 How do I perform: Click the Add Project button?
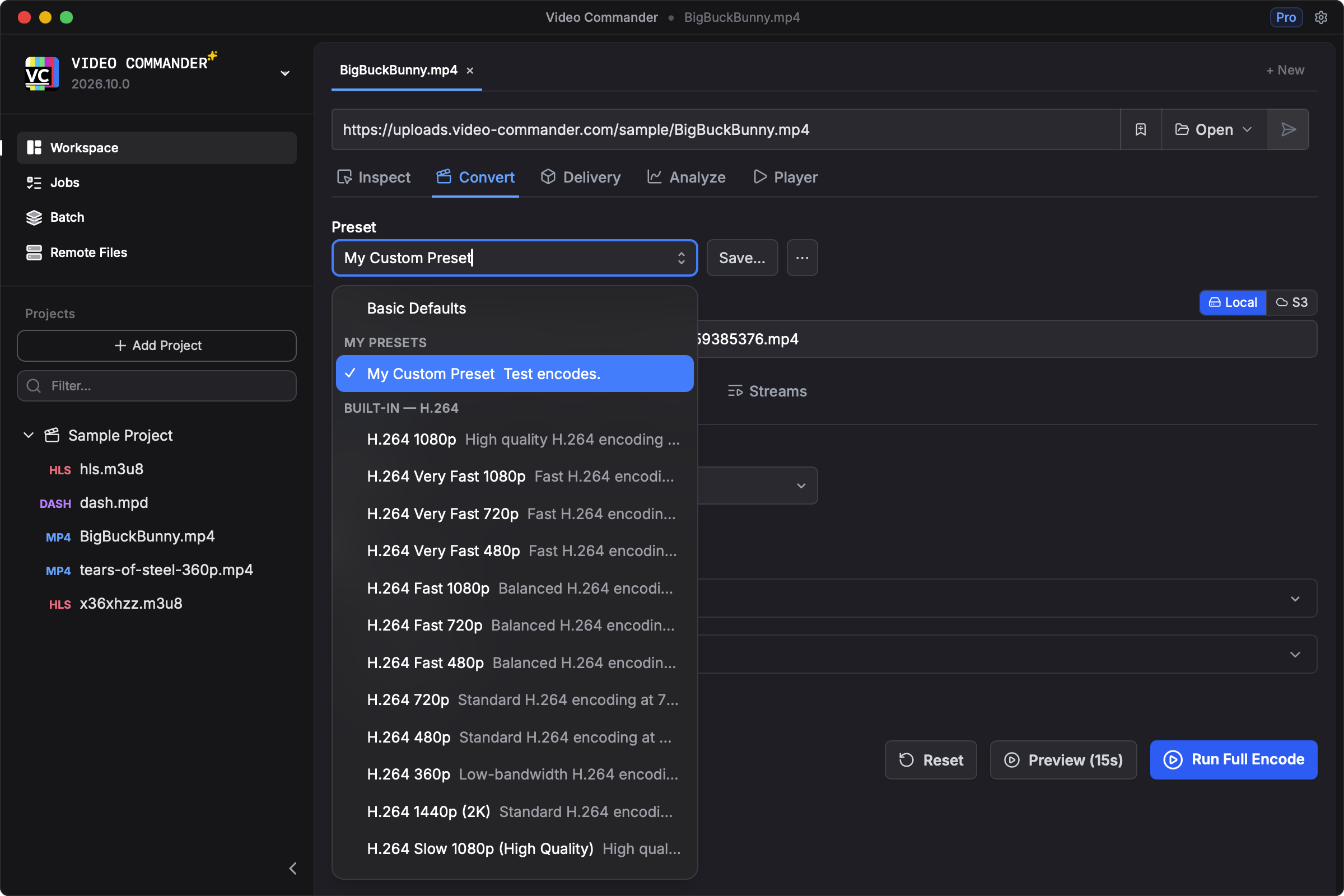click(157, 345)
